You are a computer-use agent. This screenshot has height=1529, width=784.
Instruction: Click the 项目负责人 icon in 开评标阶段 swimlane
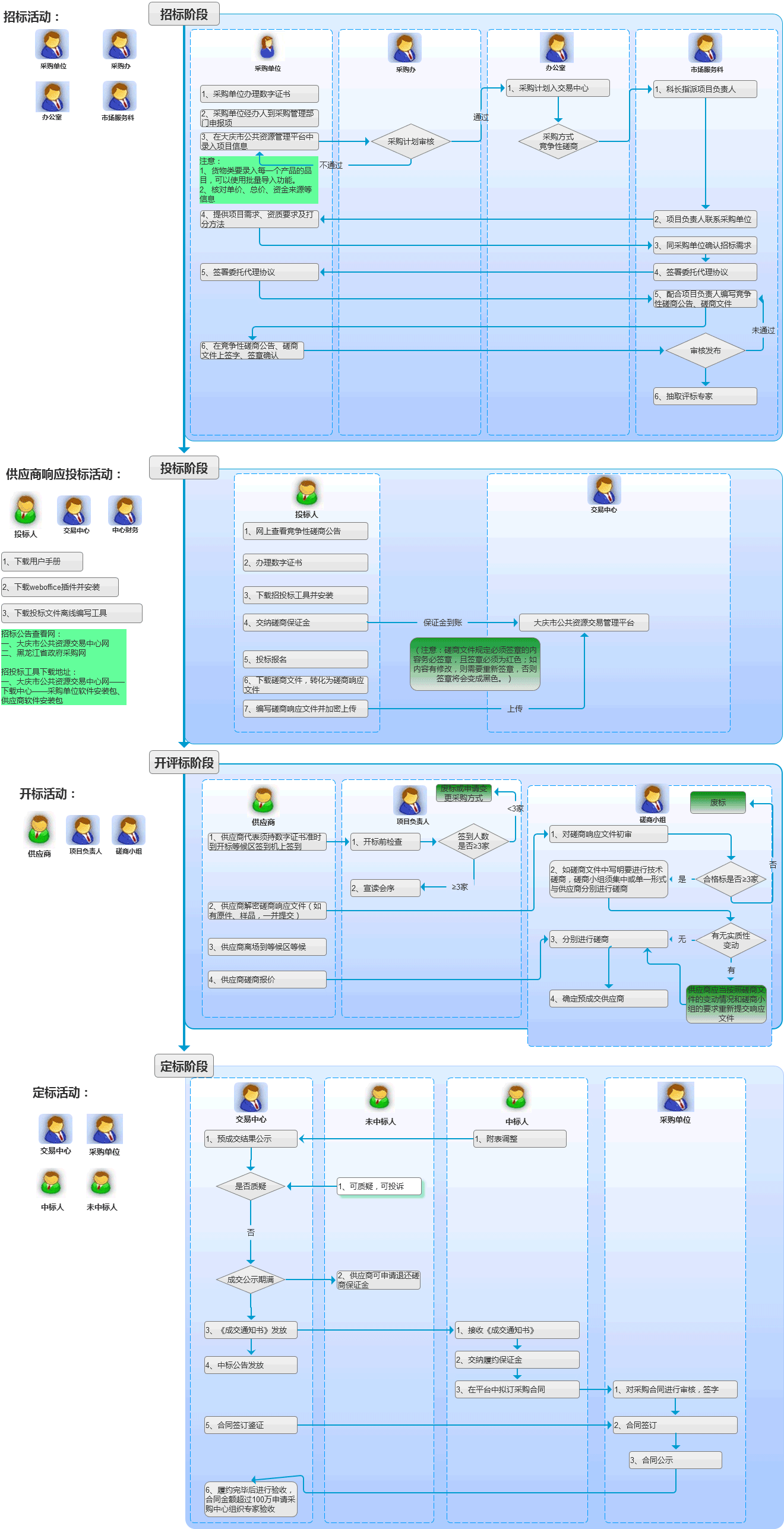(410, 800)
